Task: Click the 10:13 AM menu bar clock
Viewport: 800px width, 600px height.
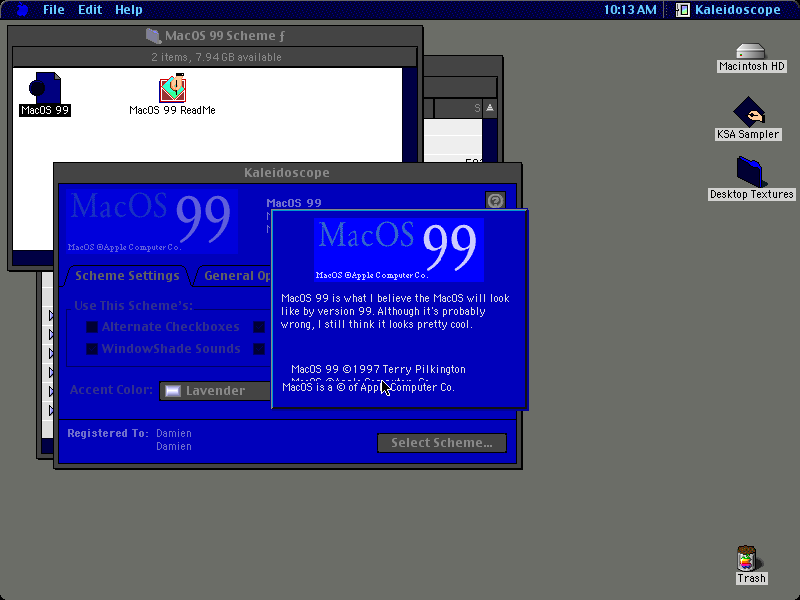Action: click(630, 10)
